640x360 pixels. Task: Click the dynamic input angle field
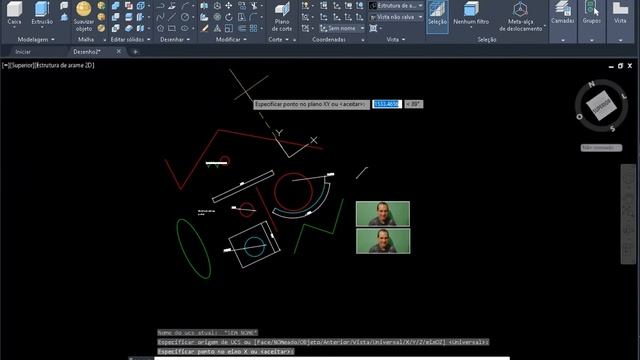pyautogui.click(x=413, y=104)
